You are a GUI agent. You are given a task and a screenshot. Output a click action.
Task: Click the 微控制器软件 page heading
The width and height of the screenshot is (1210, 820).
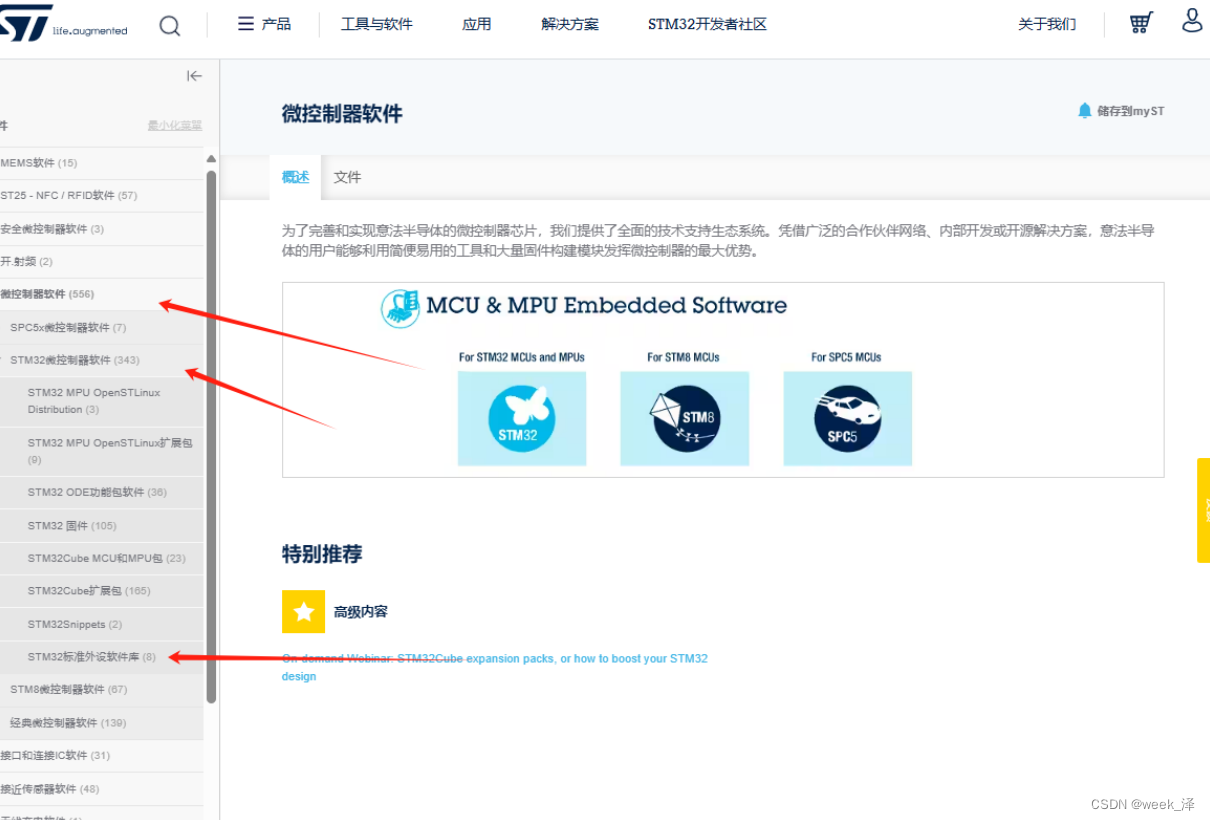(342, 114)
